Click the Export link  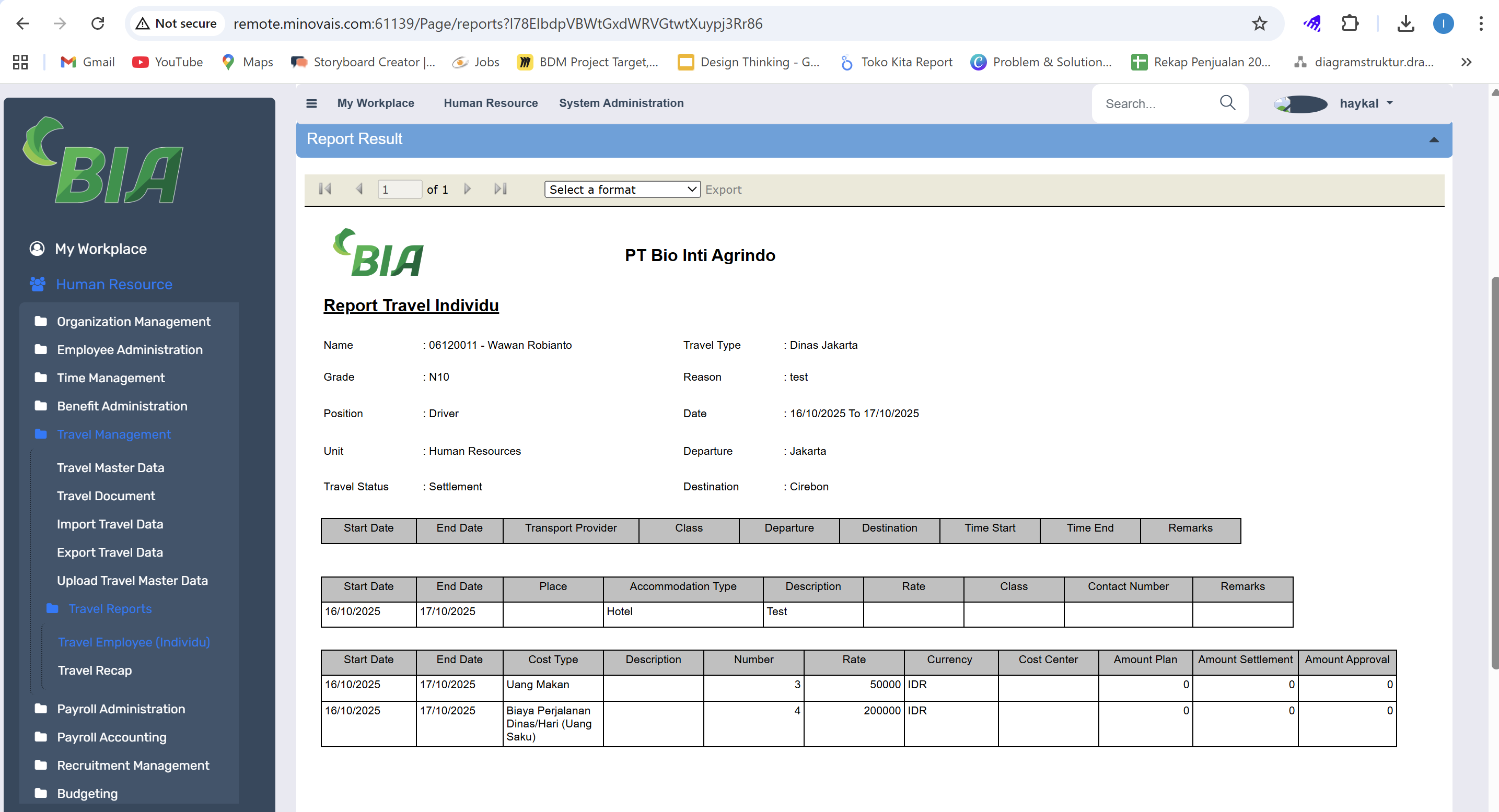click(x=723, y=190)
